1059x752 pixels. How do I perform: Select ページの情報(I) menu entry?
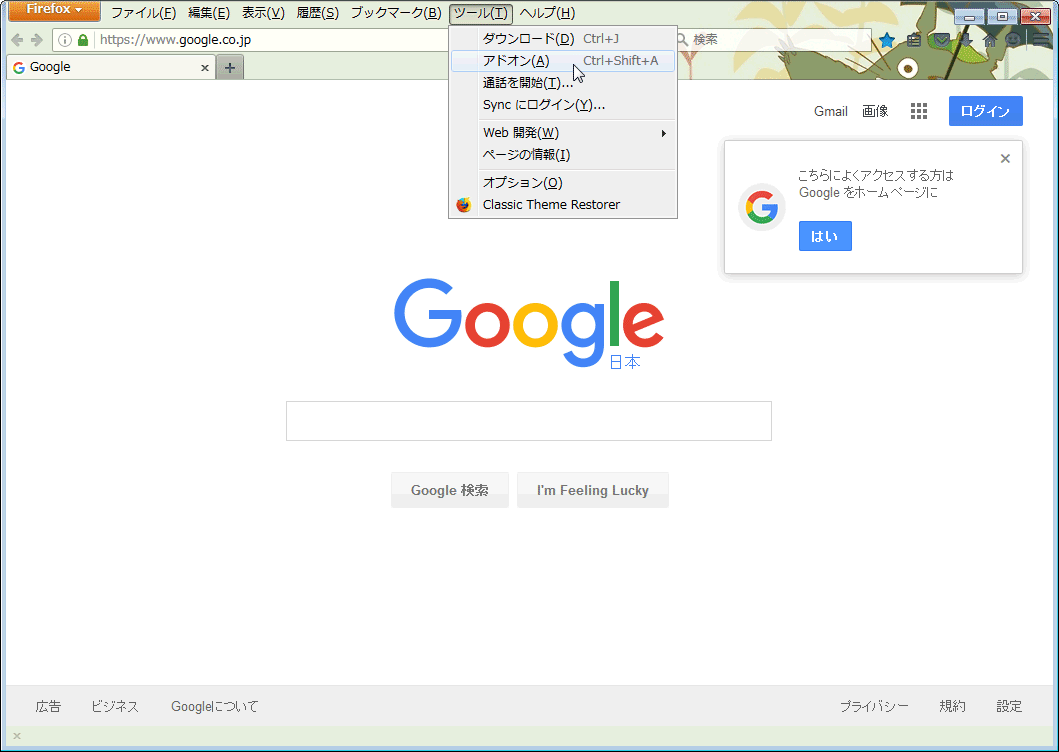(x=563, y=155)
